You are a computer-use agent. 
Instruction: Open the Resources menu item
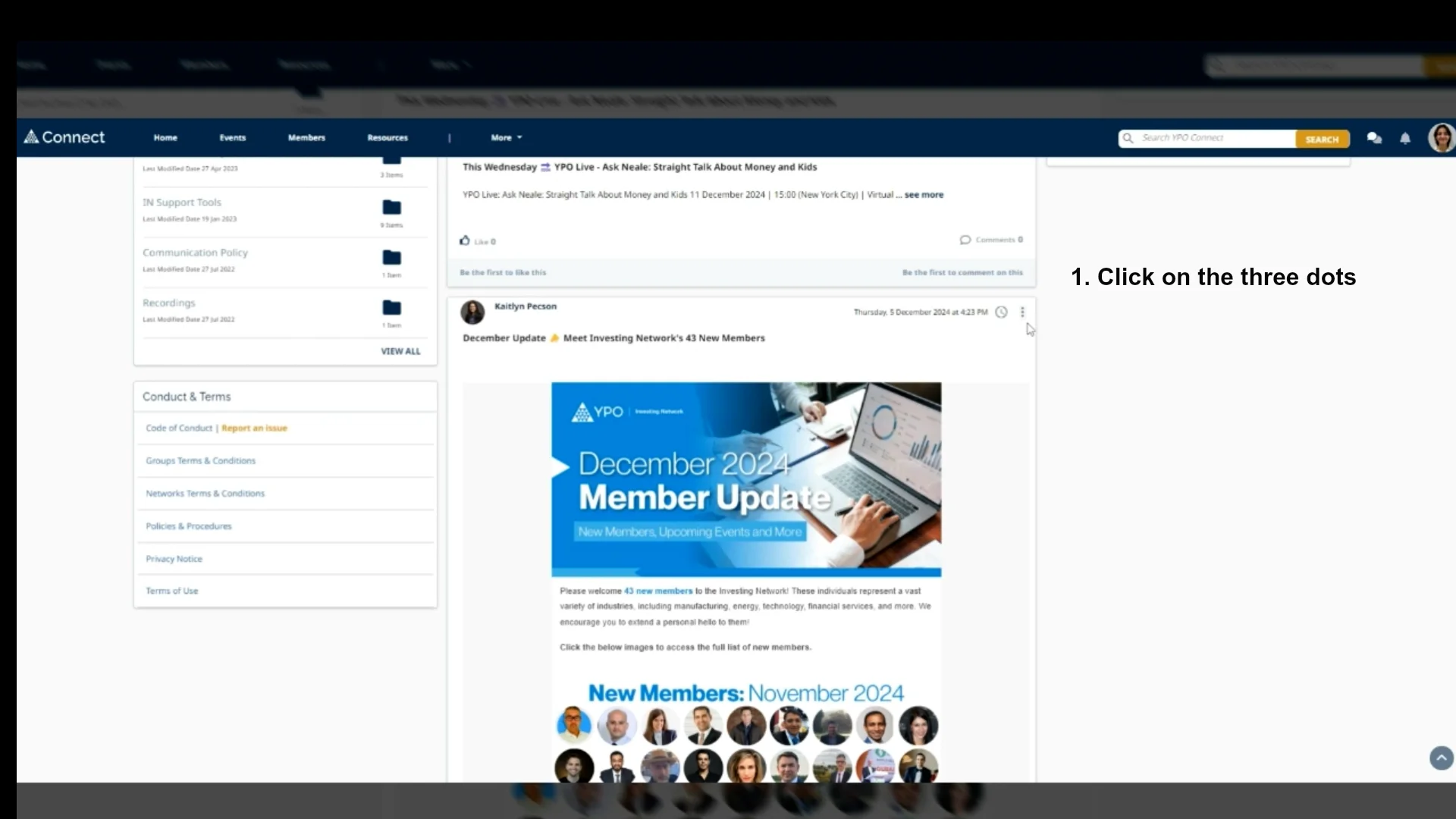[388, 138]
